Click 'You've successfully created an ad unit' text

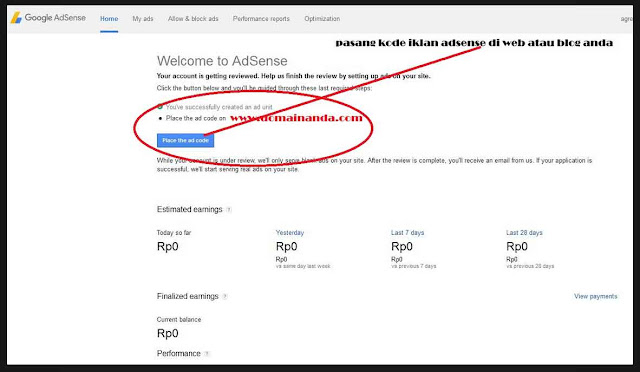click(219, 107)
